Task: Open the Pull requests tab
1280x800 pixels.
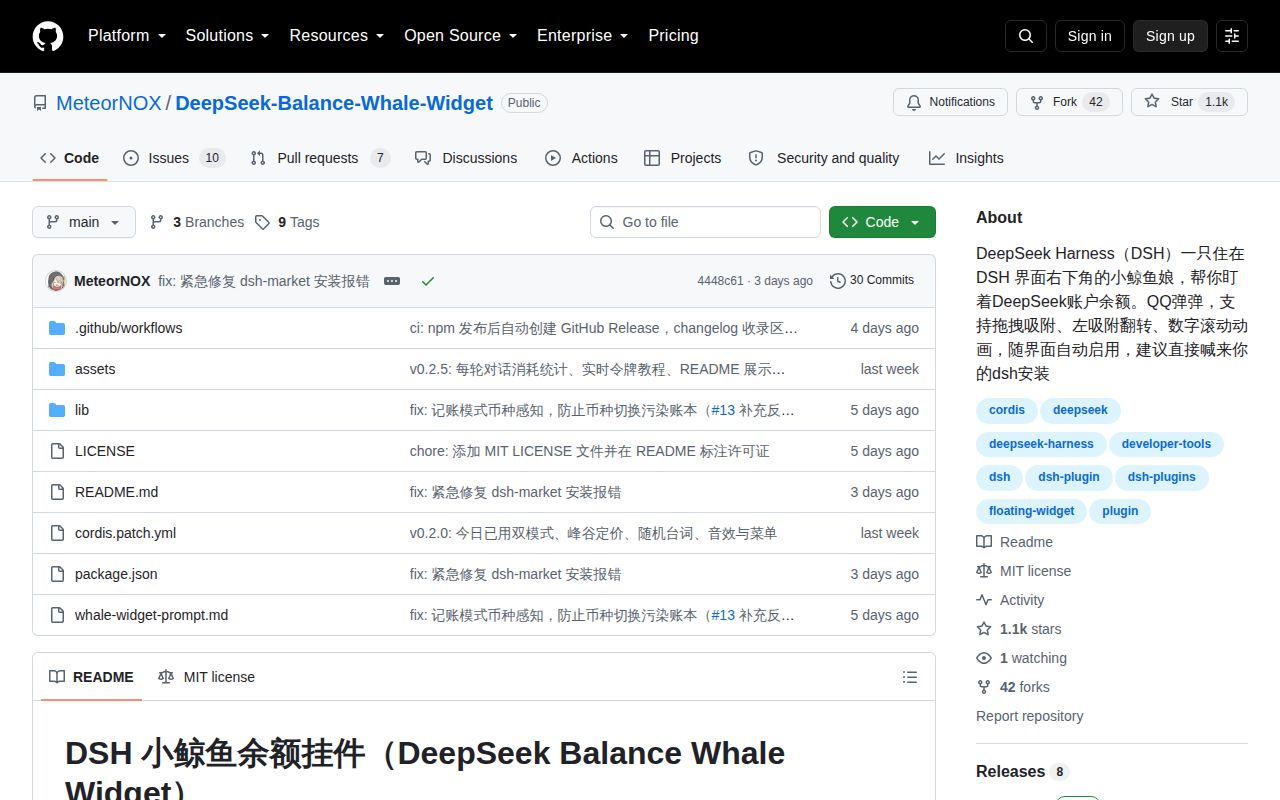Action: [320, 158]
